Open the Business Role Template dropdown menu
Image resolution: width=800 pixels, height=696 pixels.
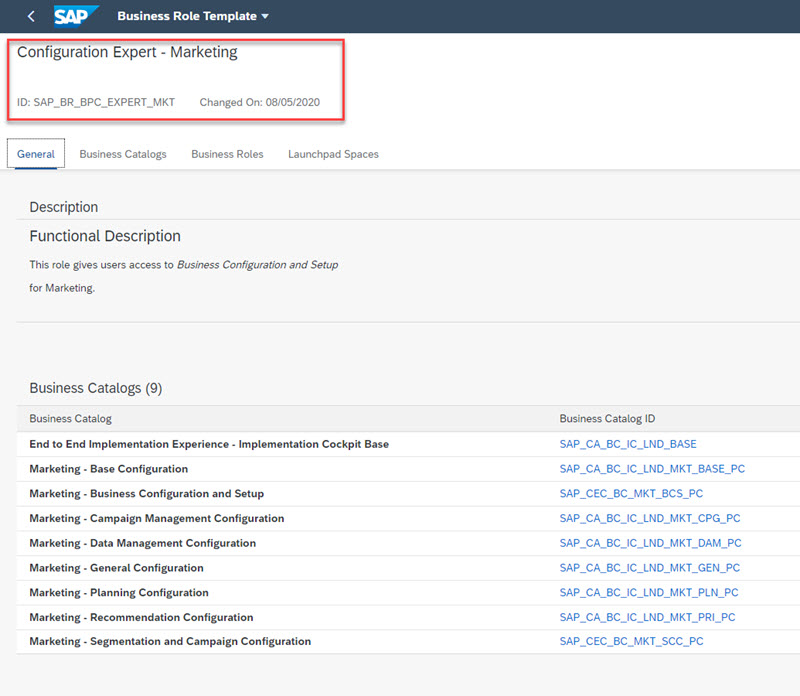tap(193, 16)
